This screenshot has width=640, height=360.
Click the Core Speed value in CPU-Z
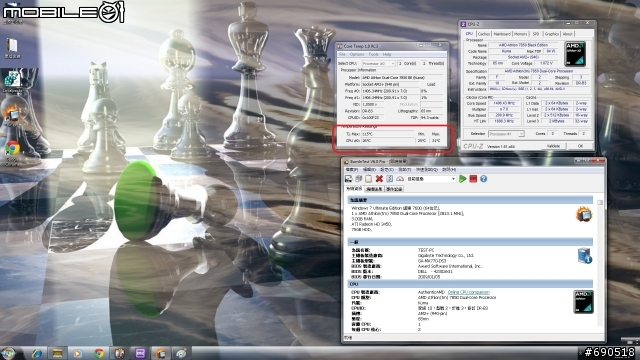coord(504,103)
